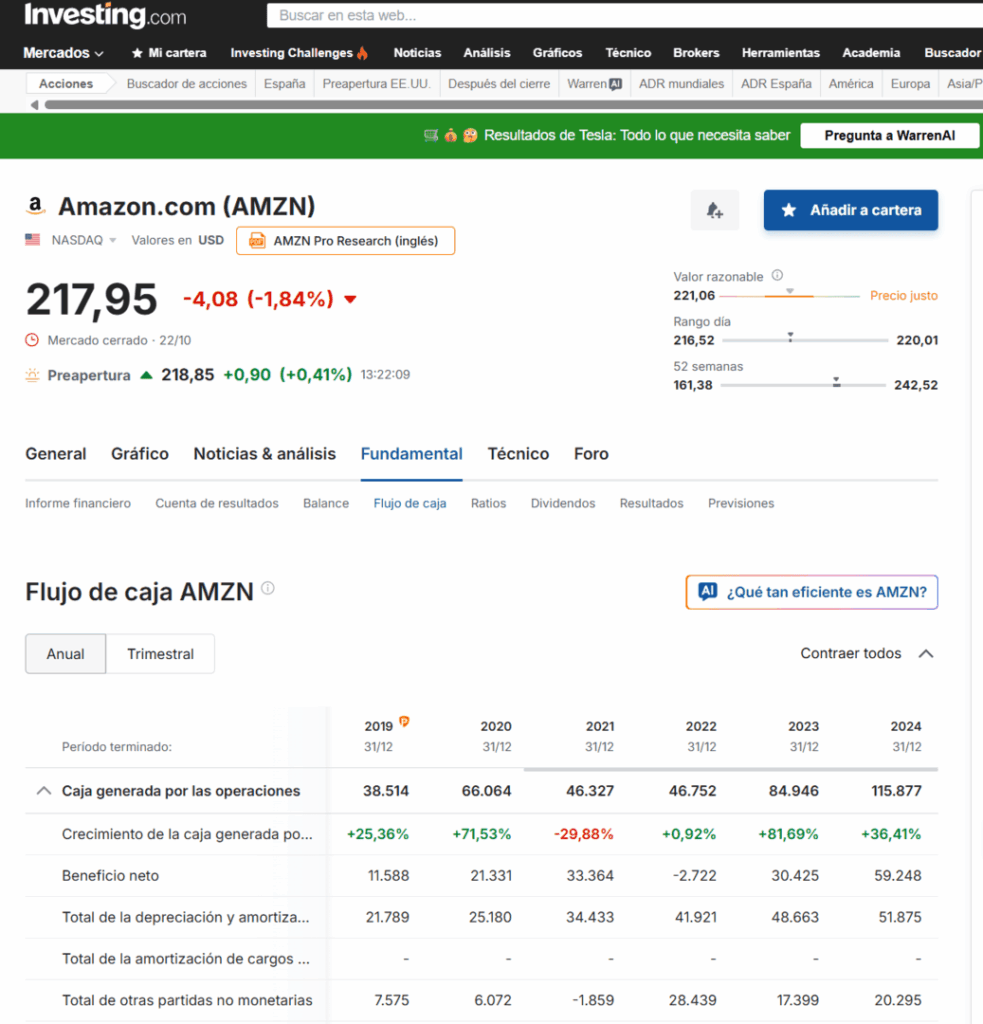Click the bell-plus alert icon
Viewport: 983px width, 1024px height.
coord(714,210)
